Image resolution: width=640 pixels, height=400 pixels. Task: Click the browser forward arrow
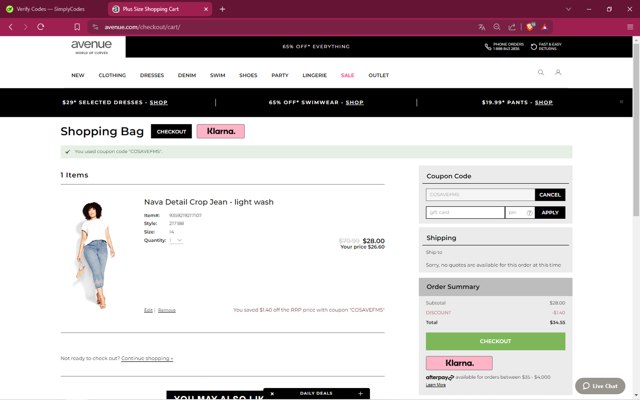[x=25, y=27]
